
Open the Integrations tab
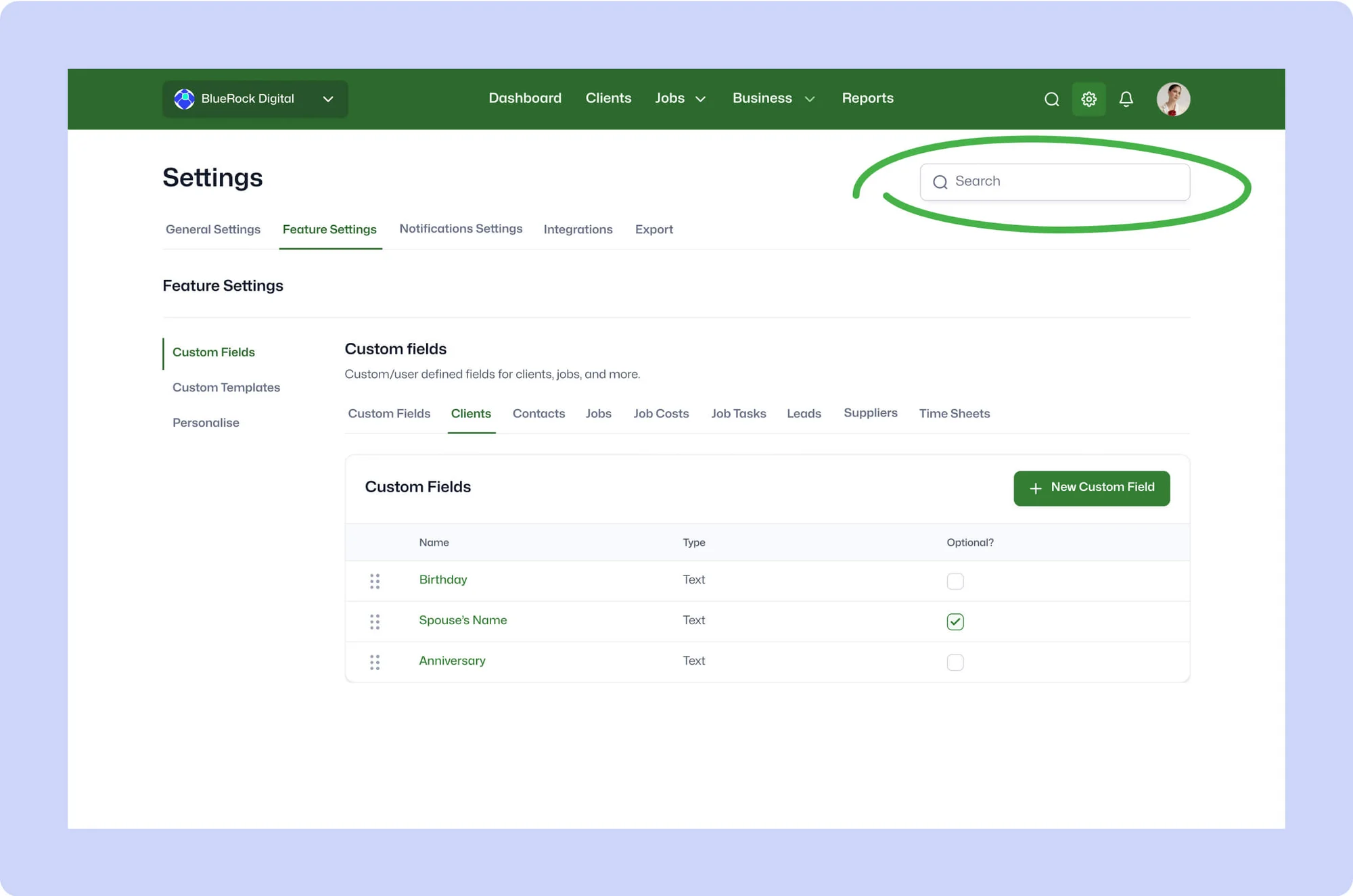(578, 229)
